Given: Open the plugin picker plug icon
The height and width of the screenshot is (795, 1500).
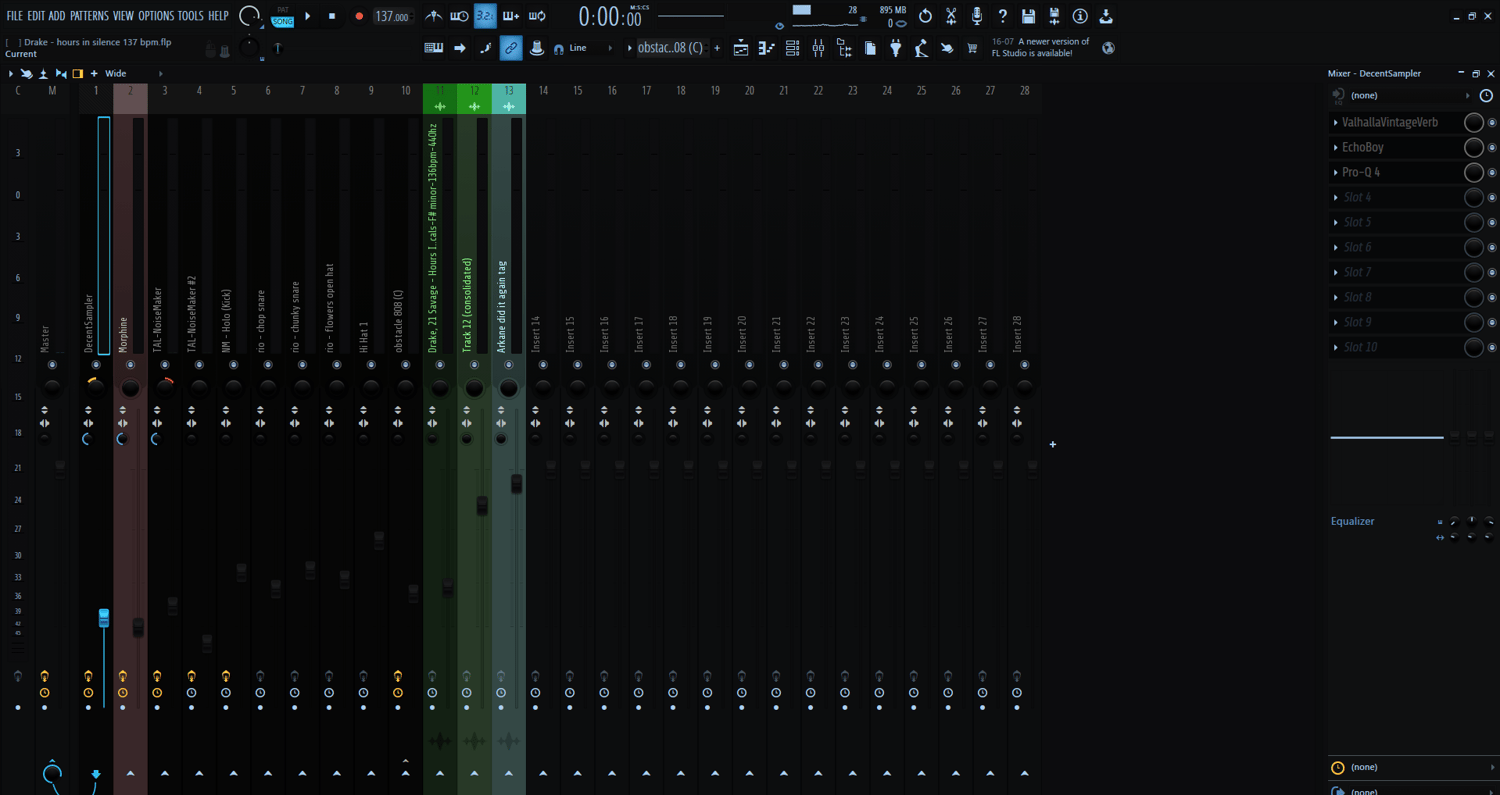Looking at the screenshot, I should 895,48.
